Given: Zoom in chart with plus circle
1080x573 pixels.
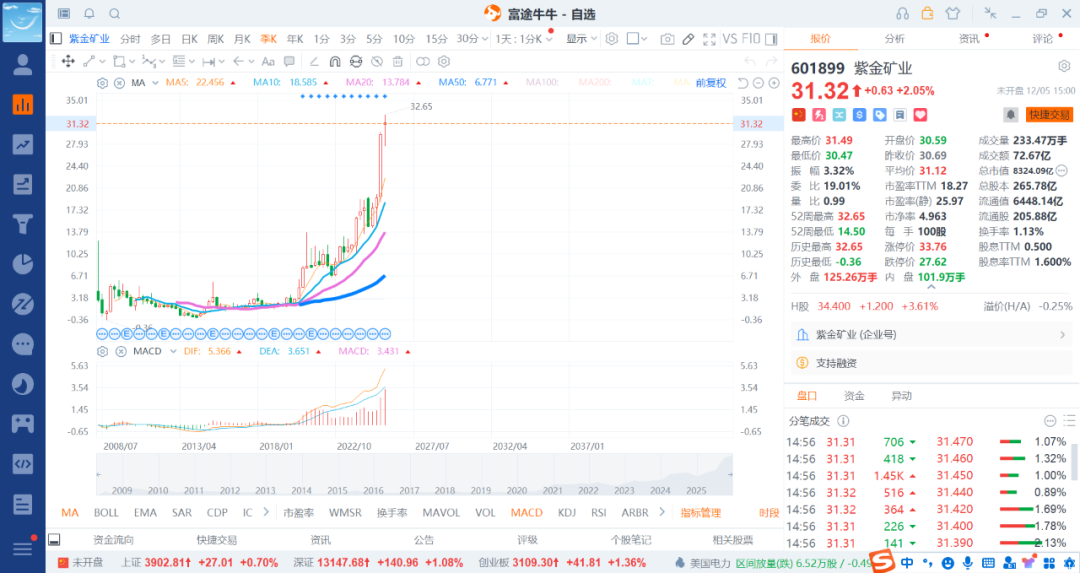Looking at the screenshot, I should click(x=774, y=83).
